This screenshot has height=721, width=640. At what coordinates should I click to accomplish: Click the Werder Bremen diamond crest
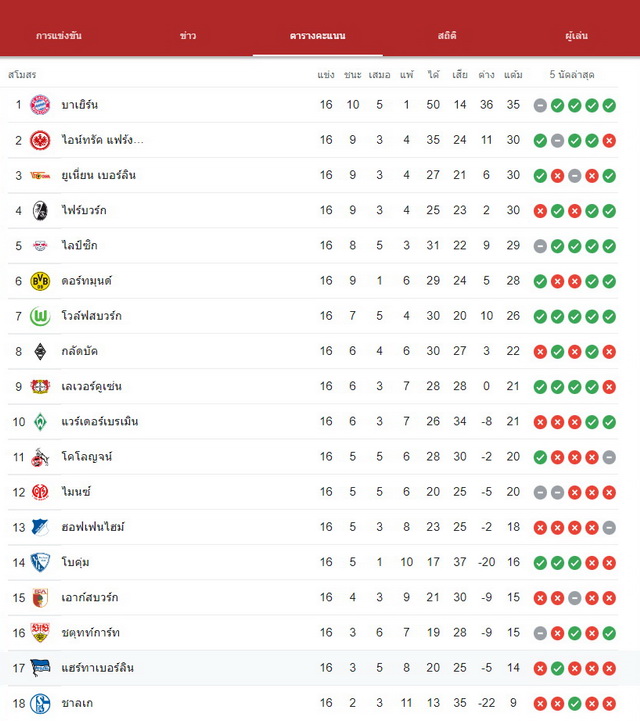(x=40, y=422)
